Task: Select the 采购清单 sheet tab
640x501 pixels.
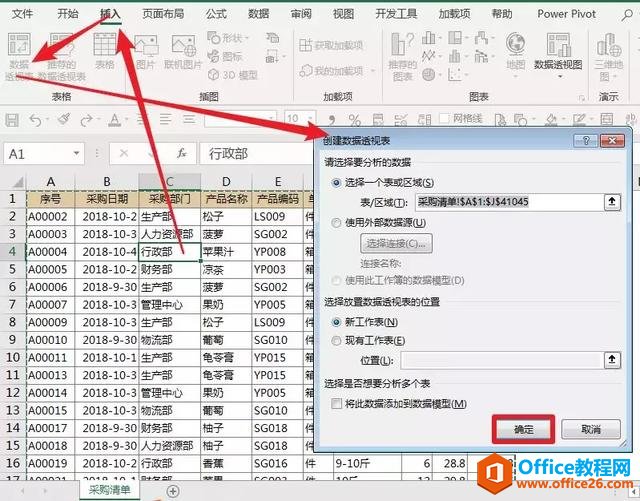Action: click(x=109, y=490)
